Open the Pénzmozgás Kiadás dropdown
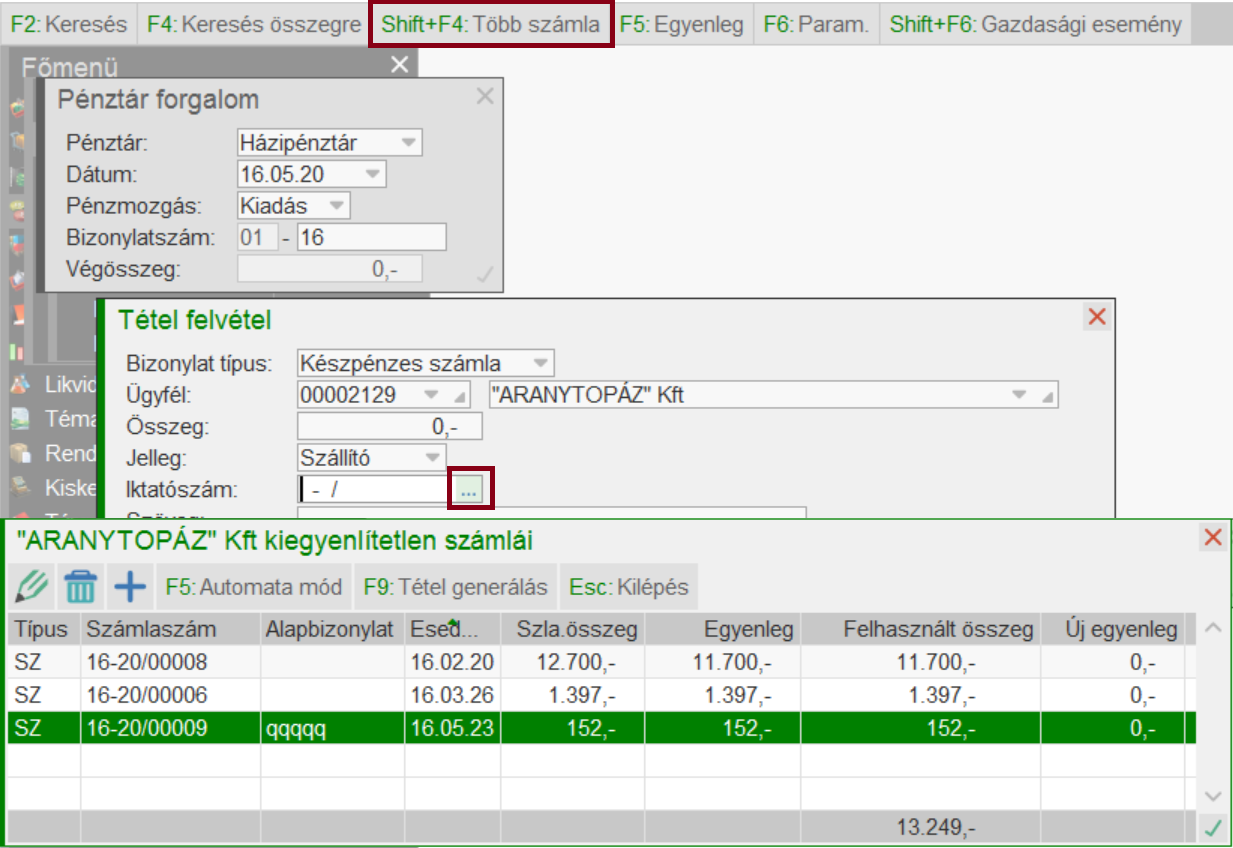The width and height of the screenshot is (1233, 848). [337, 206]
